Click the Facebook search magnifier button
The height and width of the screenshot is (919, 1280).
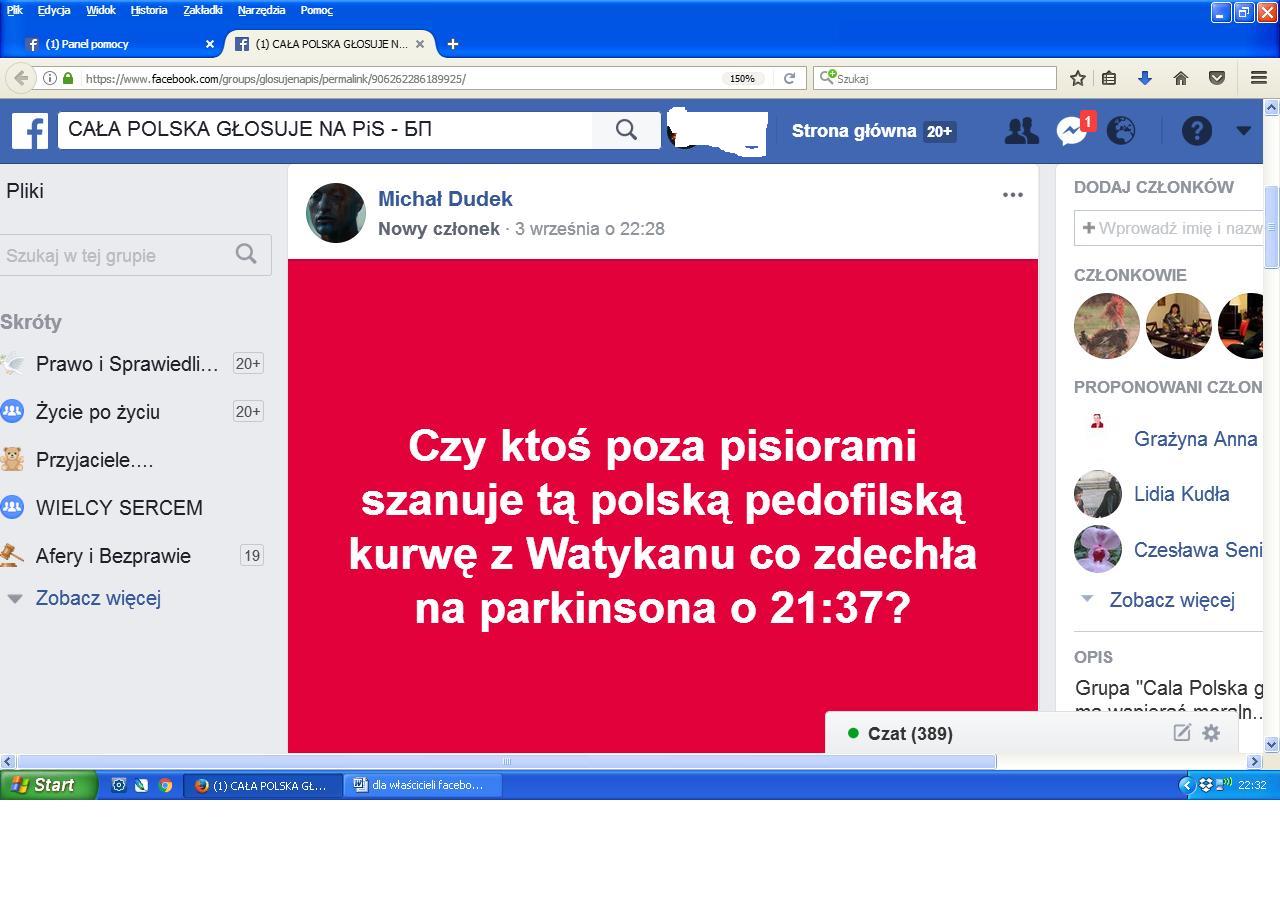(x=626, y=130)
